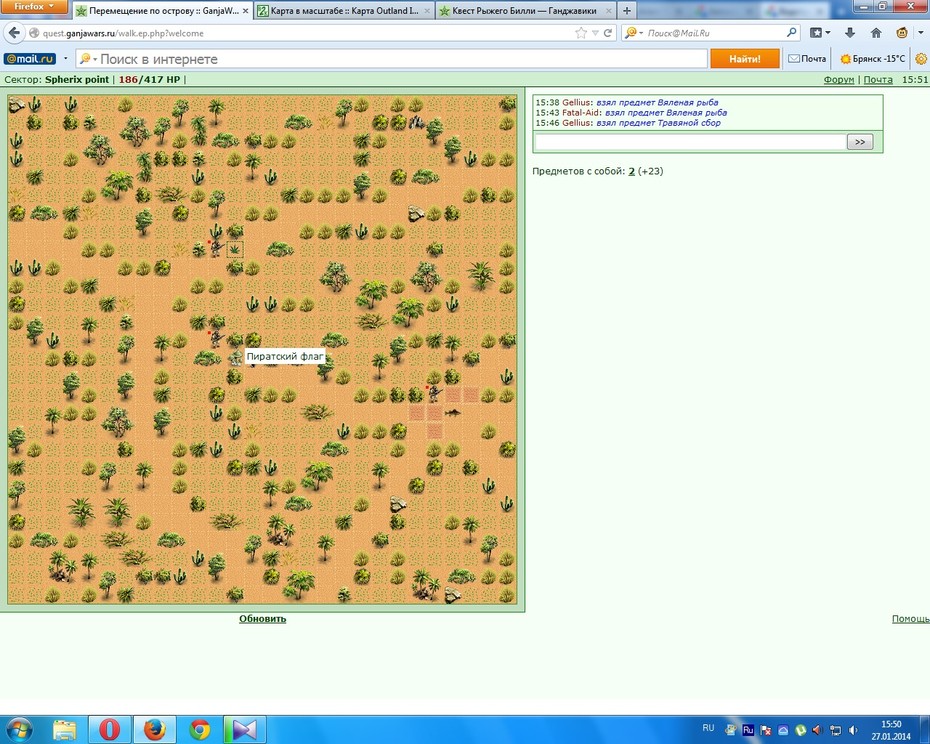This screenshot has width=930, height=744.
Task: Open the Форум link
Action: [x=839, y=80]
